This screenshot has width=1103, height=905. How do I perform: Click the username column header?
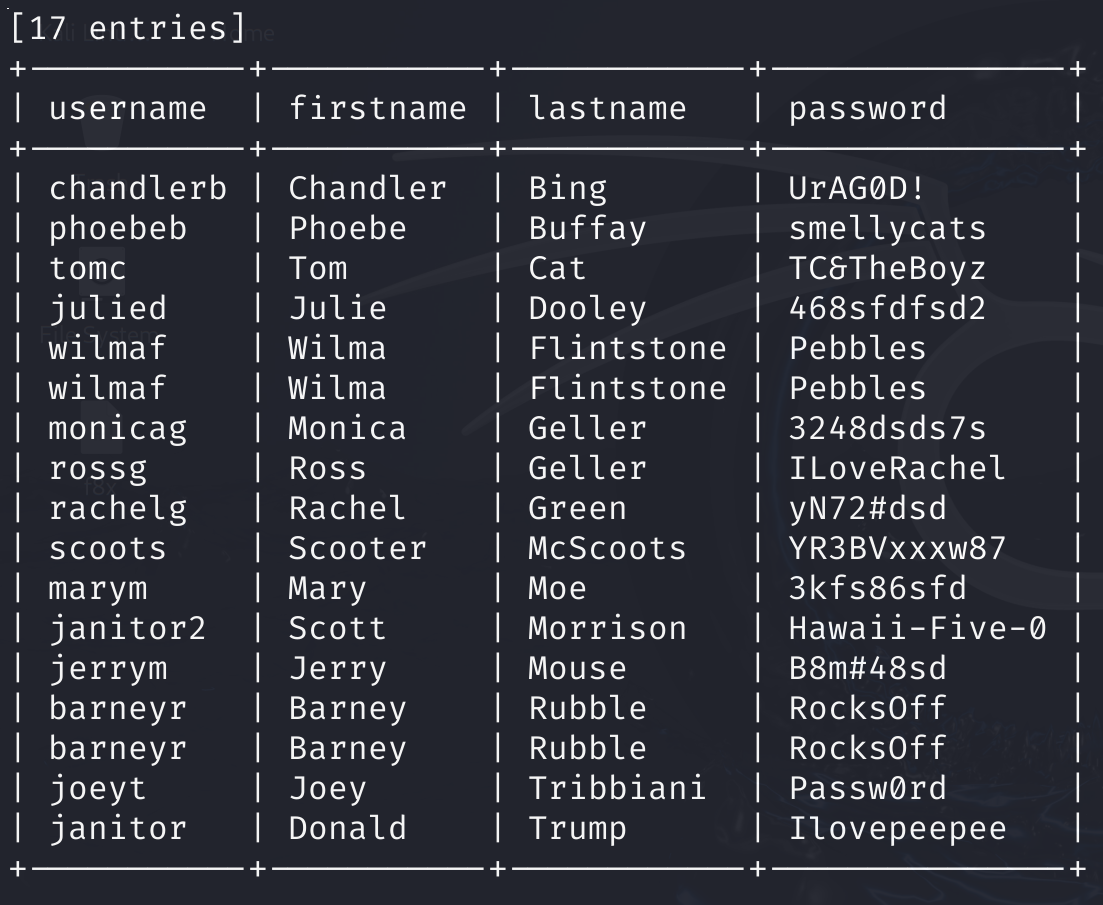[127, 109]
